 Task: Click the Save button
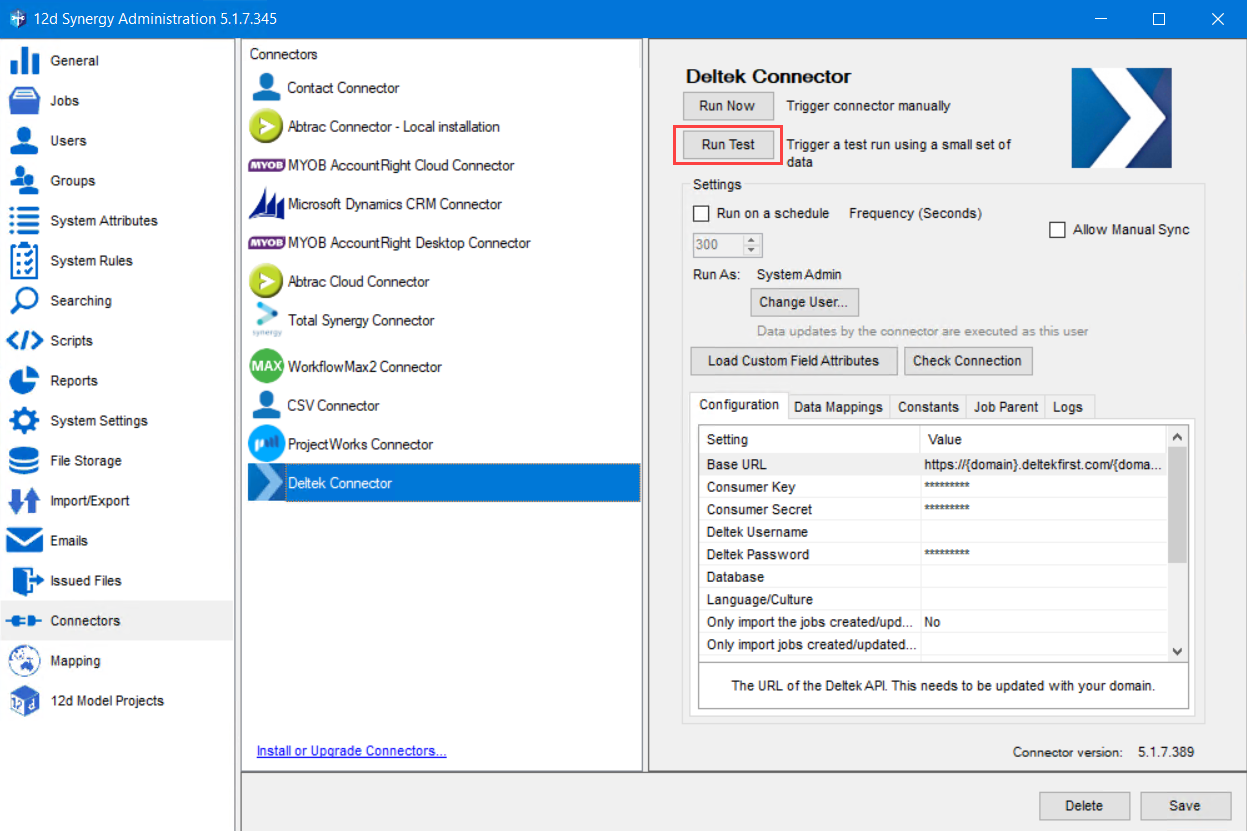point(1185,806)
